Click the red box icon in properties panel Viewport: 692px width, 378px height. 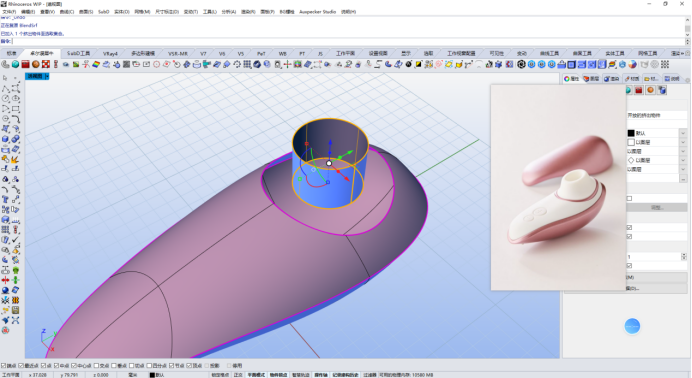[x=639, y=90]
